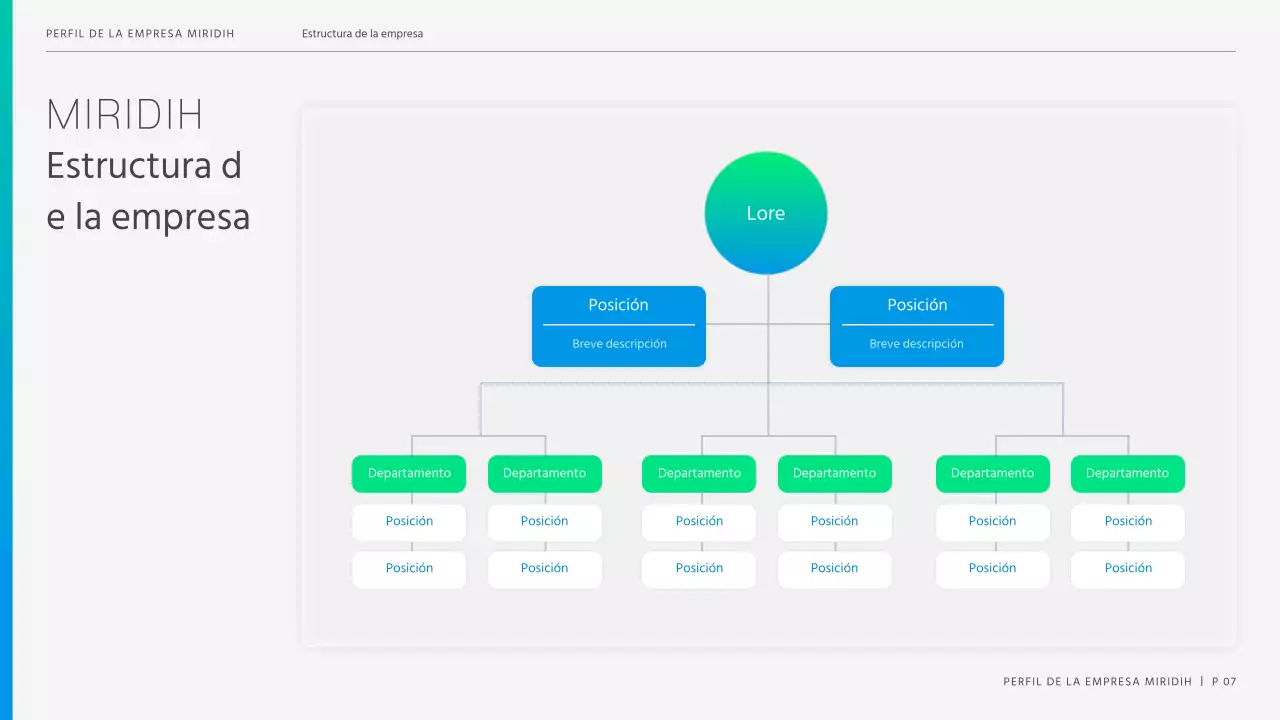
Task: Select the left blue Posición box title
Action: click(x=618, y=305)
